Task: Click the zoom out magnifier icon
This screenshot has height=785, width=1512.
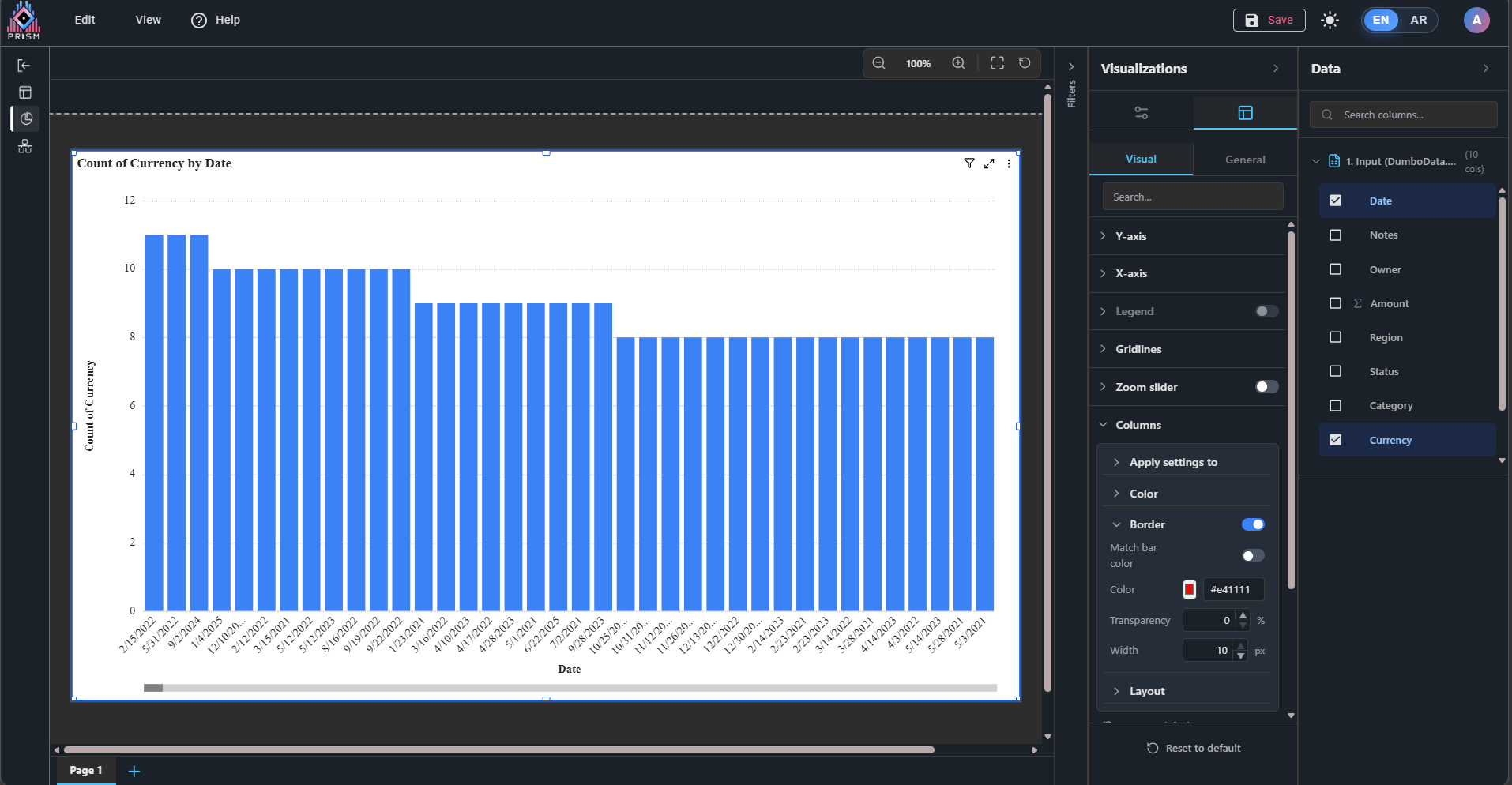Action: (x=878, y=63)
